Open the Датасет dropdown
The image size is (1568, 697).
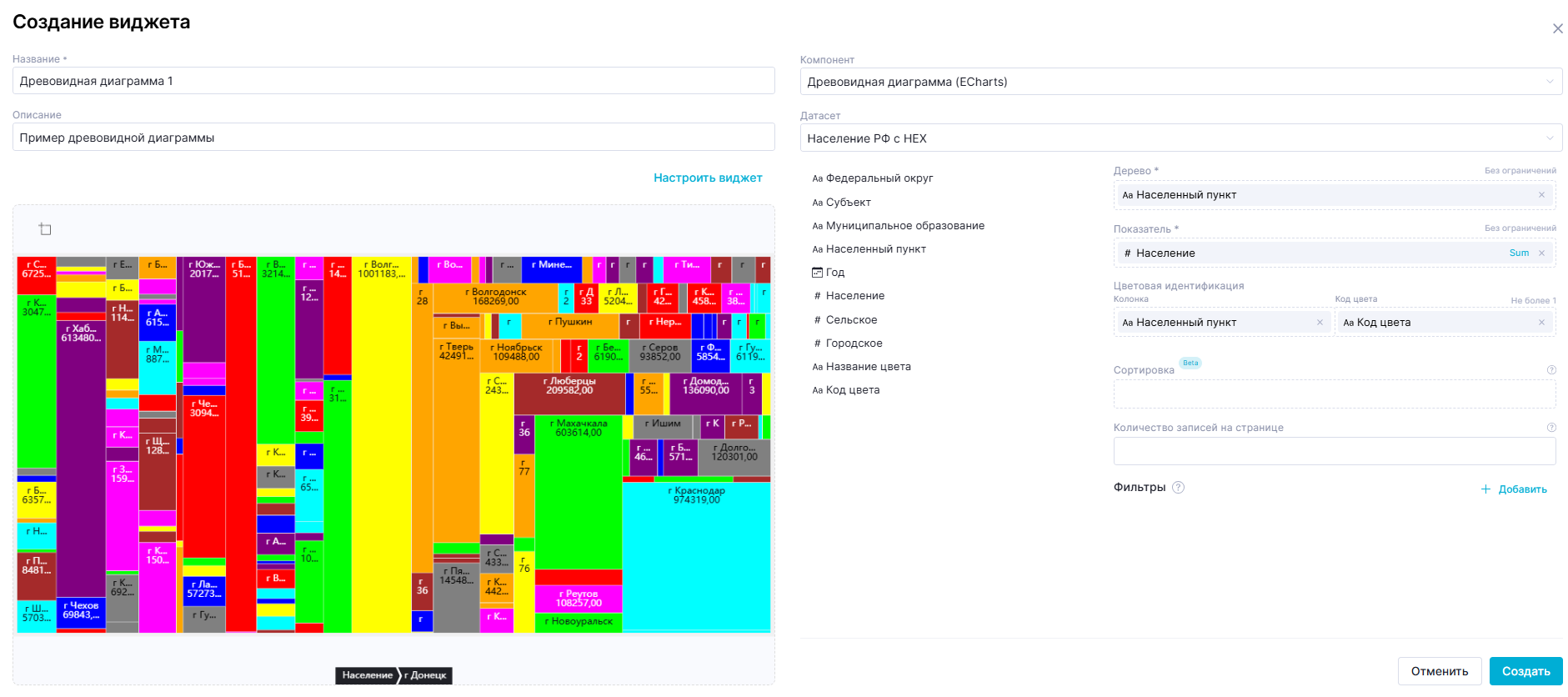1549,138
